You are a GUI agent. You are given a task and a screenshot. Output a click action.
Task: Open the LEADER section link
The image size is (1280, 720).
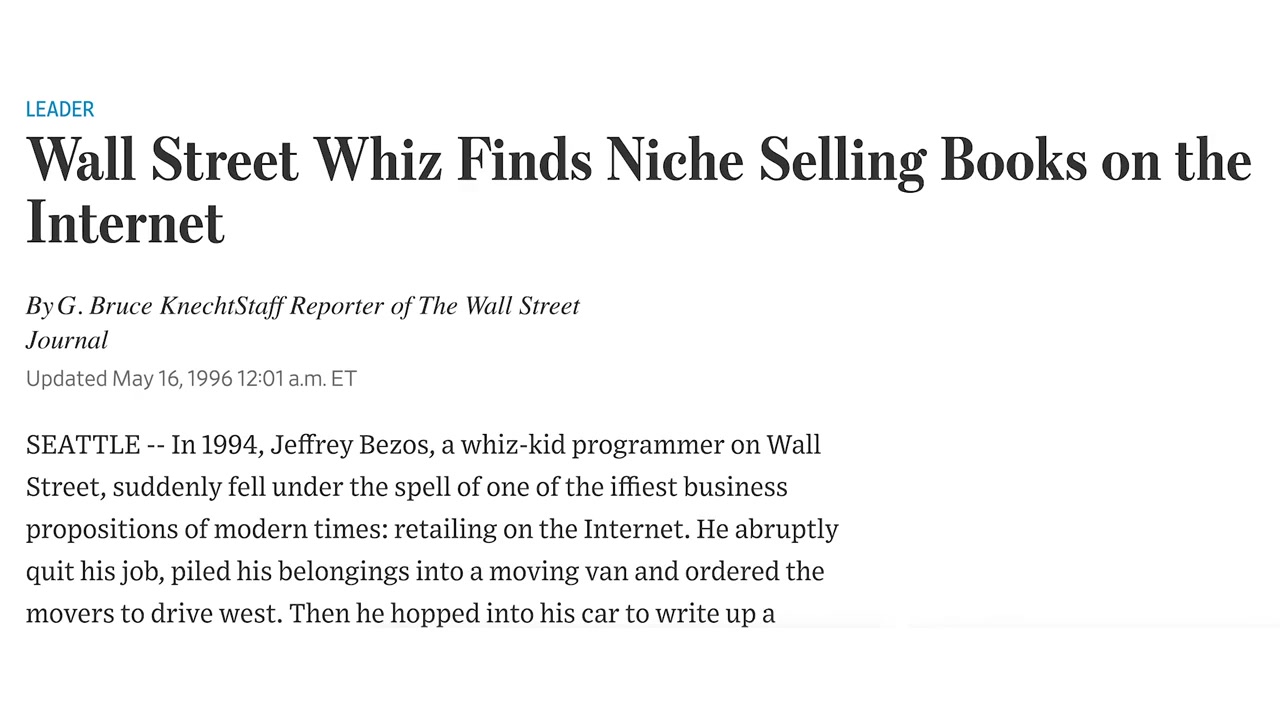[60, 109]
